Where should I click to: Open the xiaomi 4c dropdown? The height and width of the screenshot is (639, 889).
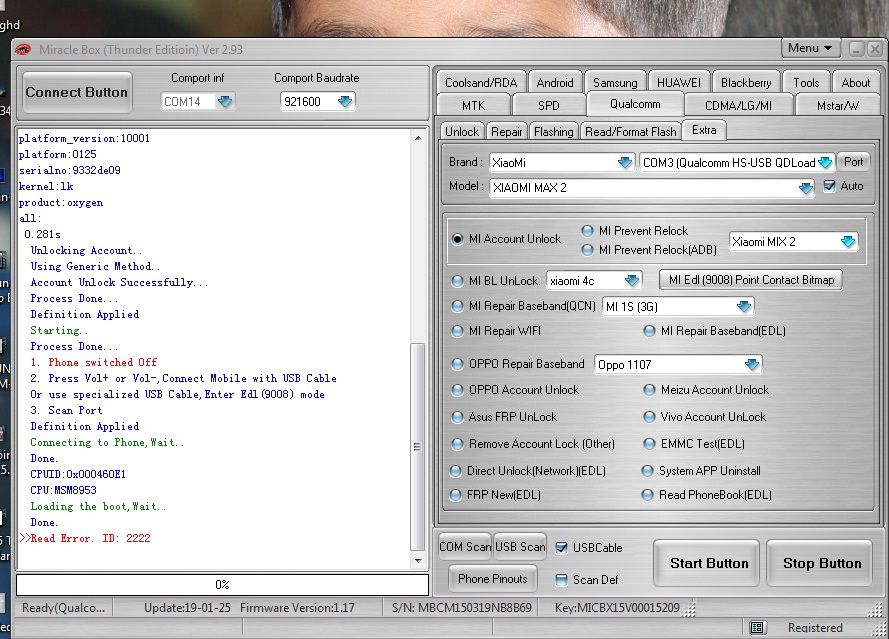pos(632,281)
